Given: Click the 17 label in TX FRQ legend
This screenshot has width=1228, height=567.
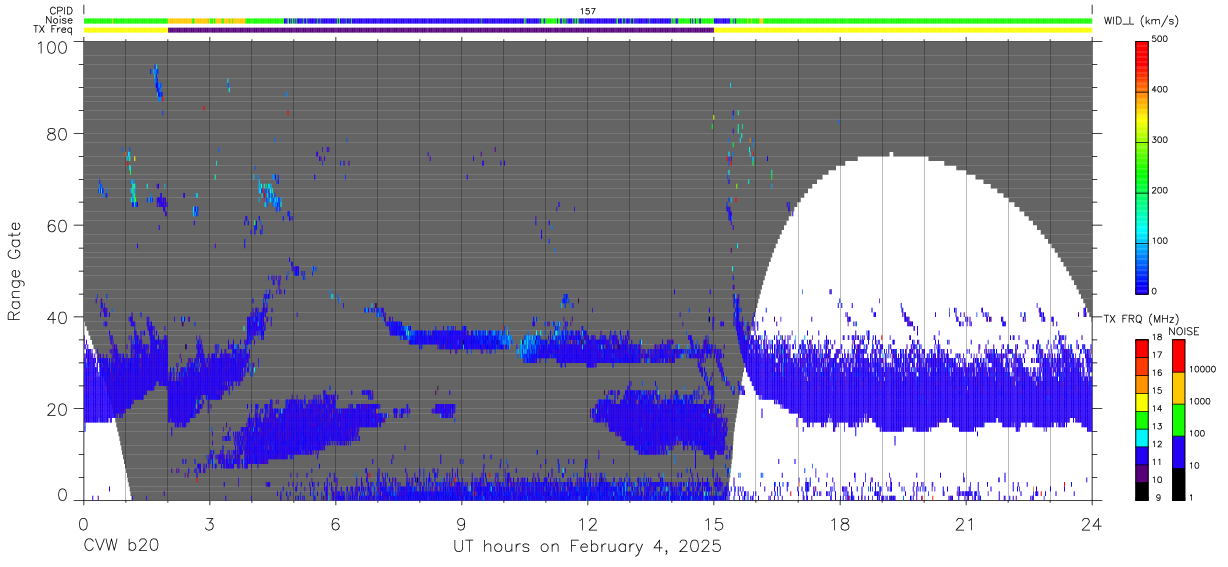Looking at the screenshot, I should coord(1156,355).
